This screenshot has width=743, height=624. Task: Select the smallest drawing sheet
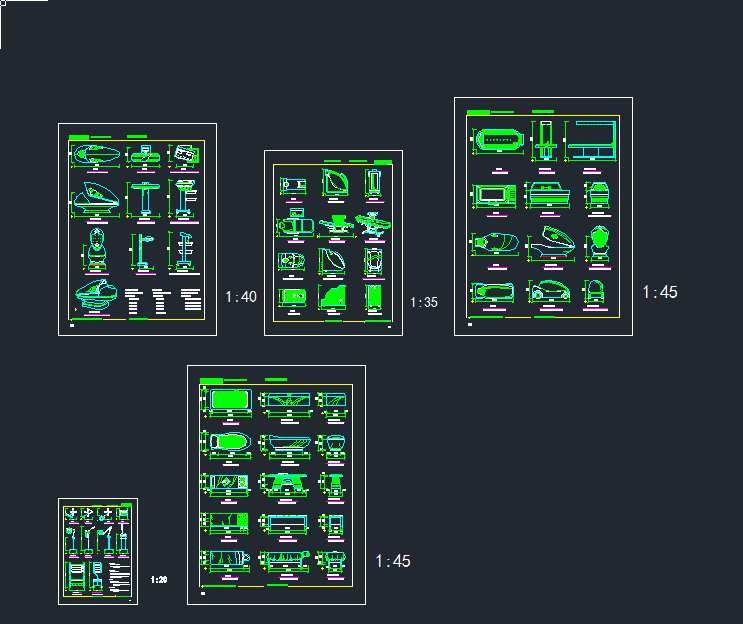[98, 551]
